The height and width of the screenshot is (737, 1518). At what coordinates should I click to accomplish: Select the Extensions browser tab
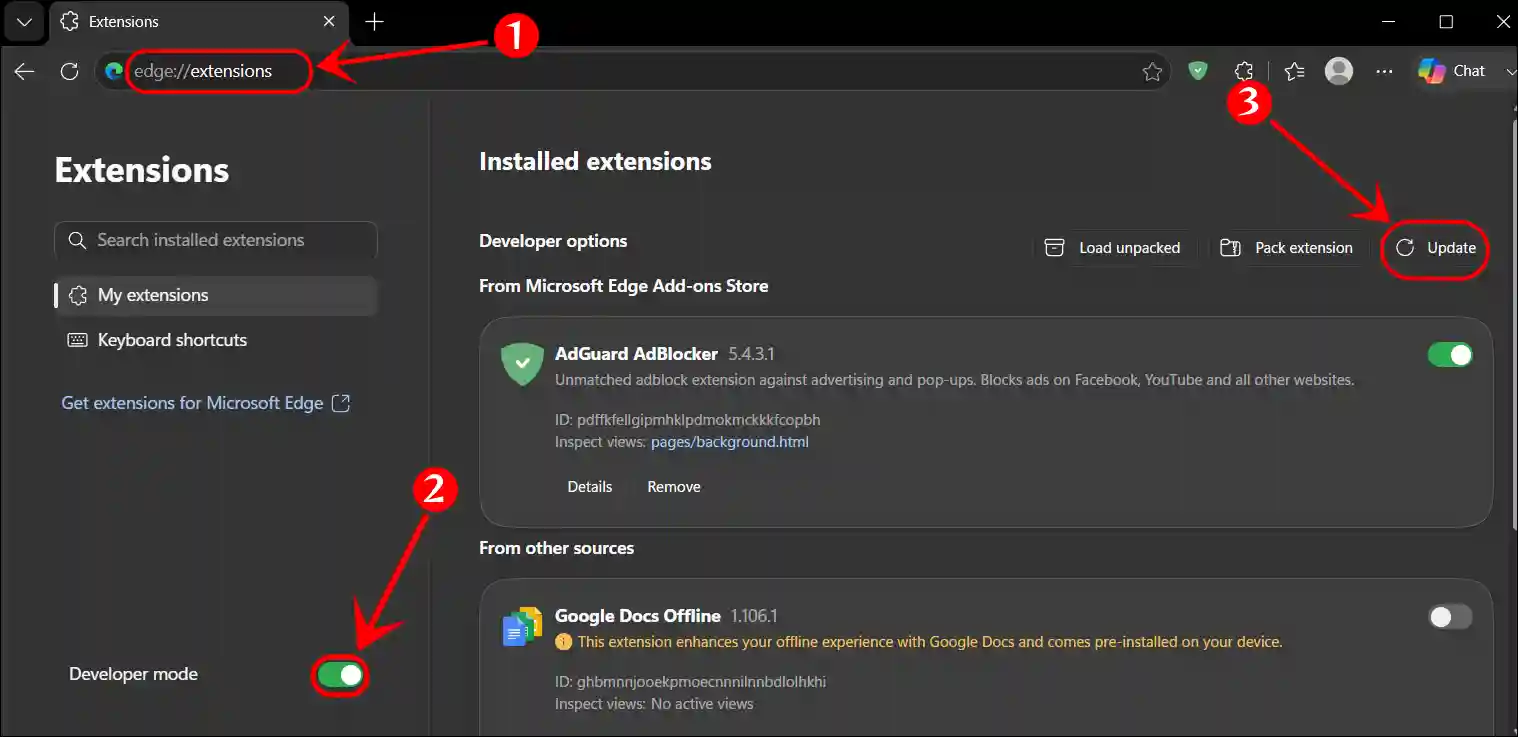(x=199, y=22)
